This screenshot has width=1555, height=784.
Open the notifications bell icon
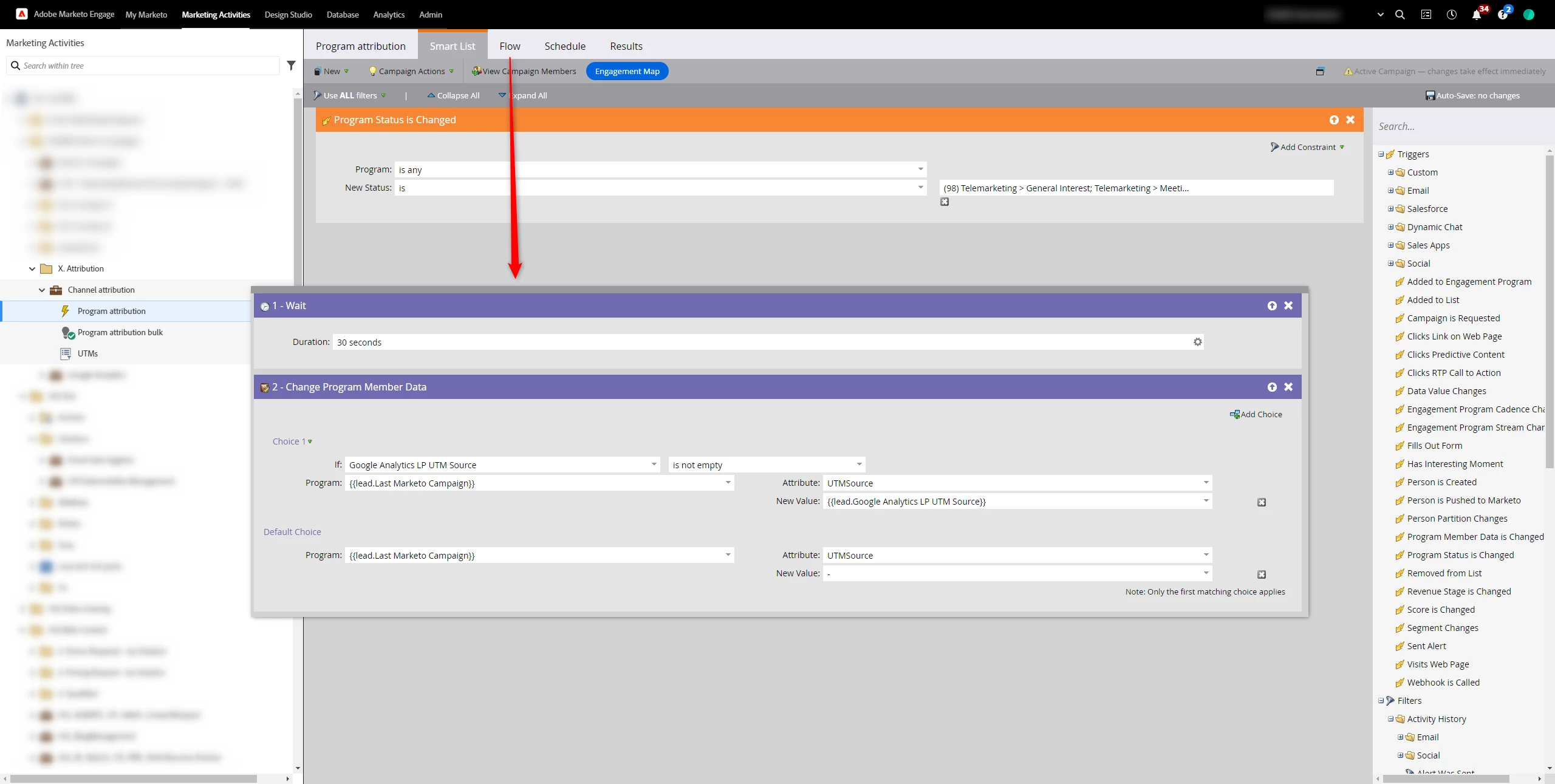[x=1476, y=15]
